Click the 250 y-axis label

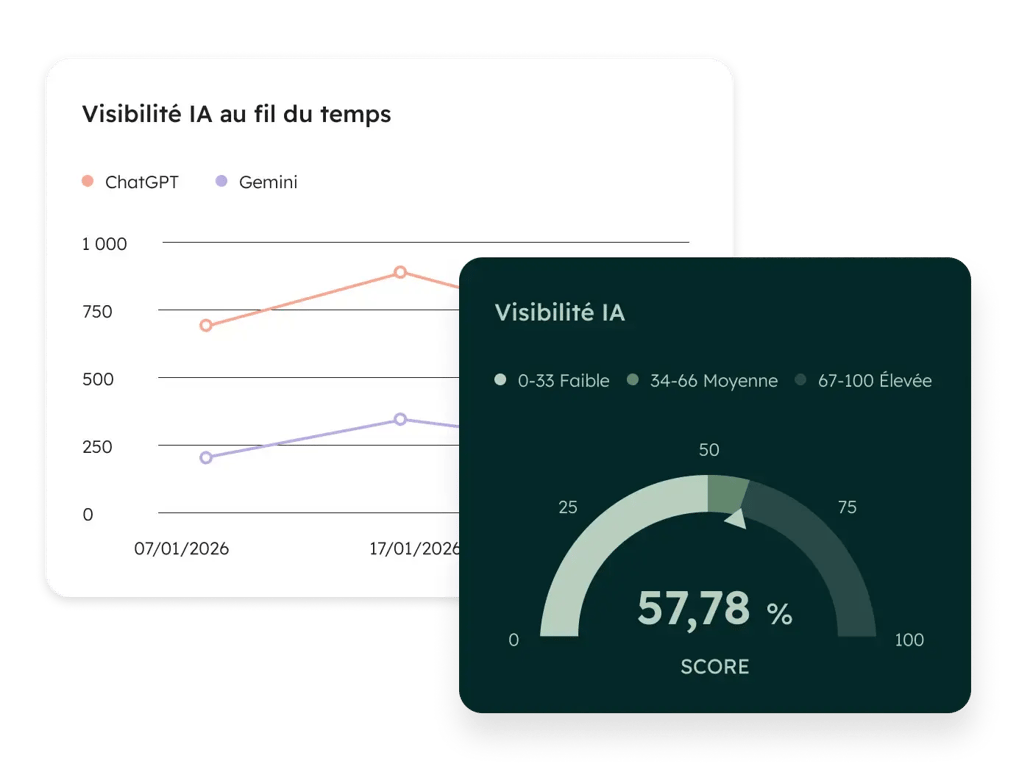pyautogui.click(x=97, y=447)
